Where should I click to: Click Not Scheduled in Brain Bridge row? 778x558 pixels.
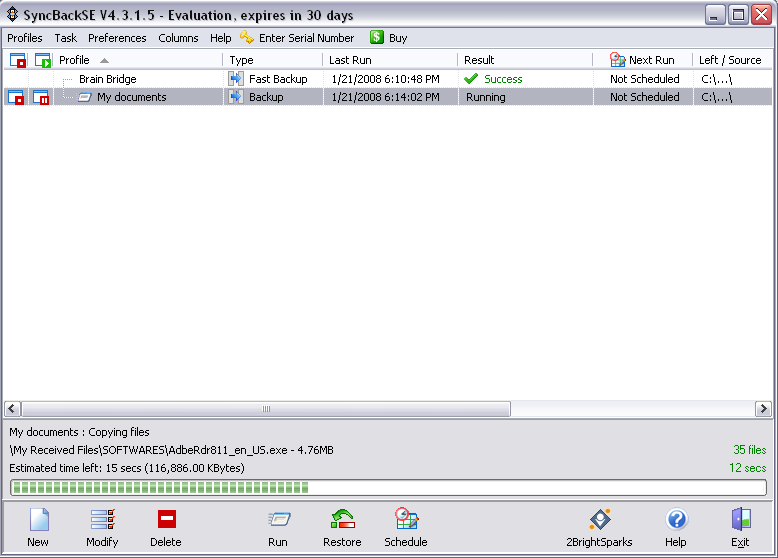645,79
